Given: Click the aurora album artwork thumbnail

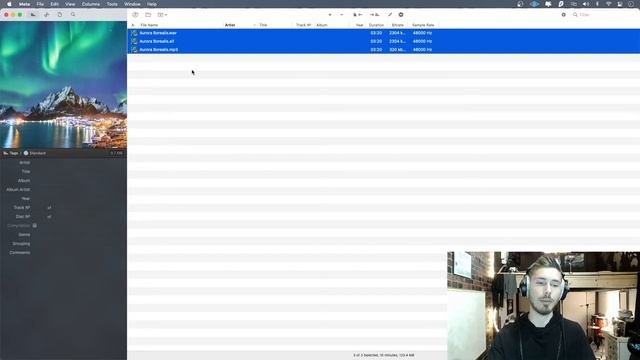Looking at the screenshot, I should pyautogui.click(x=63, y=85).
